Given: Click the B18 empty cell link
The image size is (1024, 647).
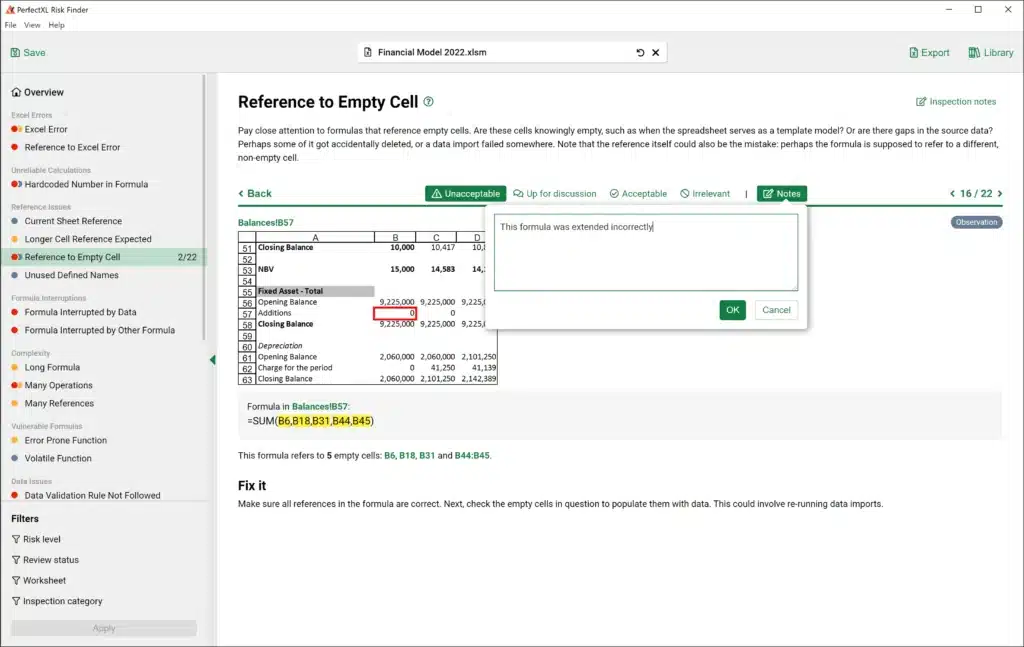Looking at the screenshot, I should (x=407, y=456).
